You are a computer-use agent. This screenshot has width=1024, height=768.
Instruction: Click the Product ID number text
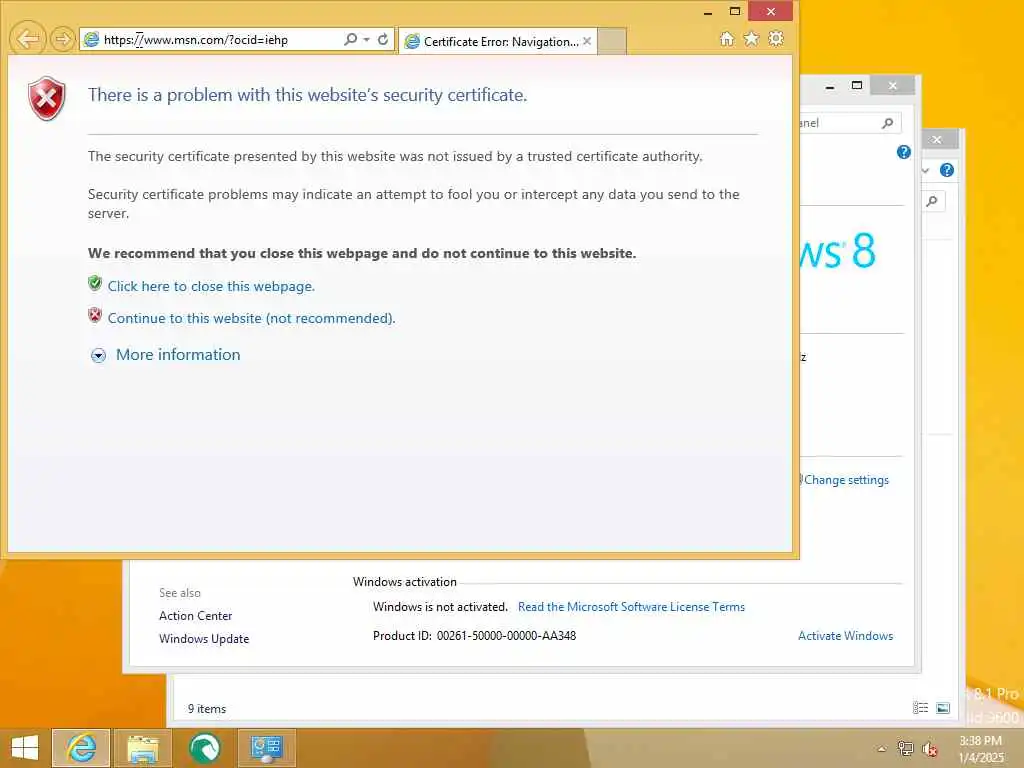(506, 636)
